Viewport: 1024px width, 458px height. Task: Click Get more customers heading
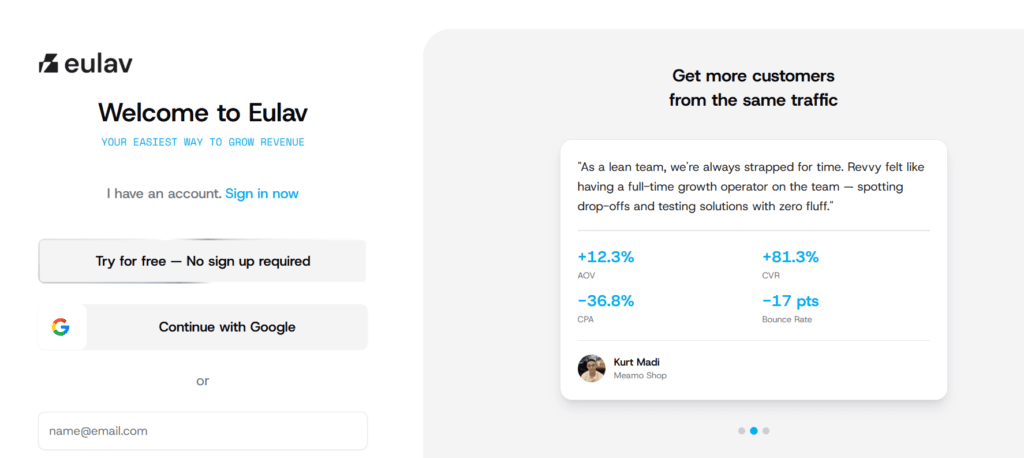coord(753,88)
